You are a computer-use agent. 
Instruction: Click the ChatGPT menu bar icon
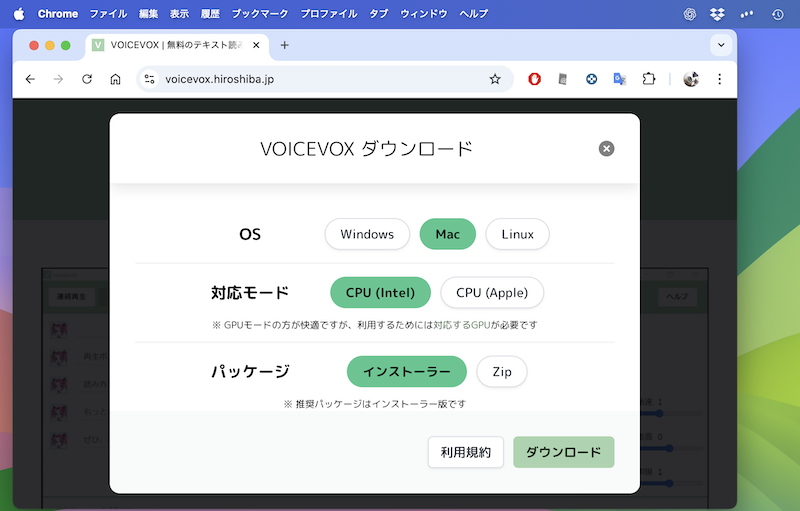[690, 14]
